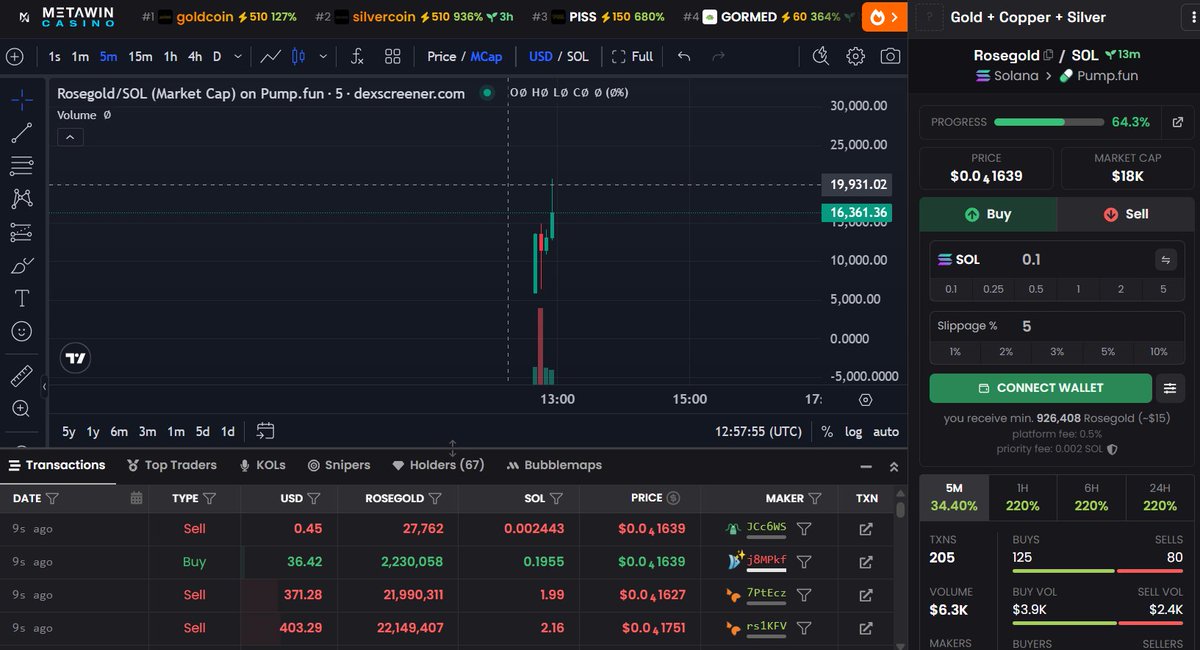Open the quick search icon
Viewport: 1200px width, 650px height.
820,57
